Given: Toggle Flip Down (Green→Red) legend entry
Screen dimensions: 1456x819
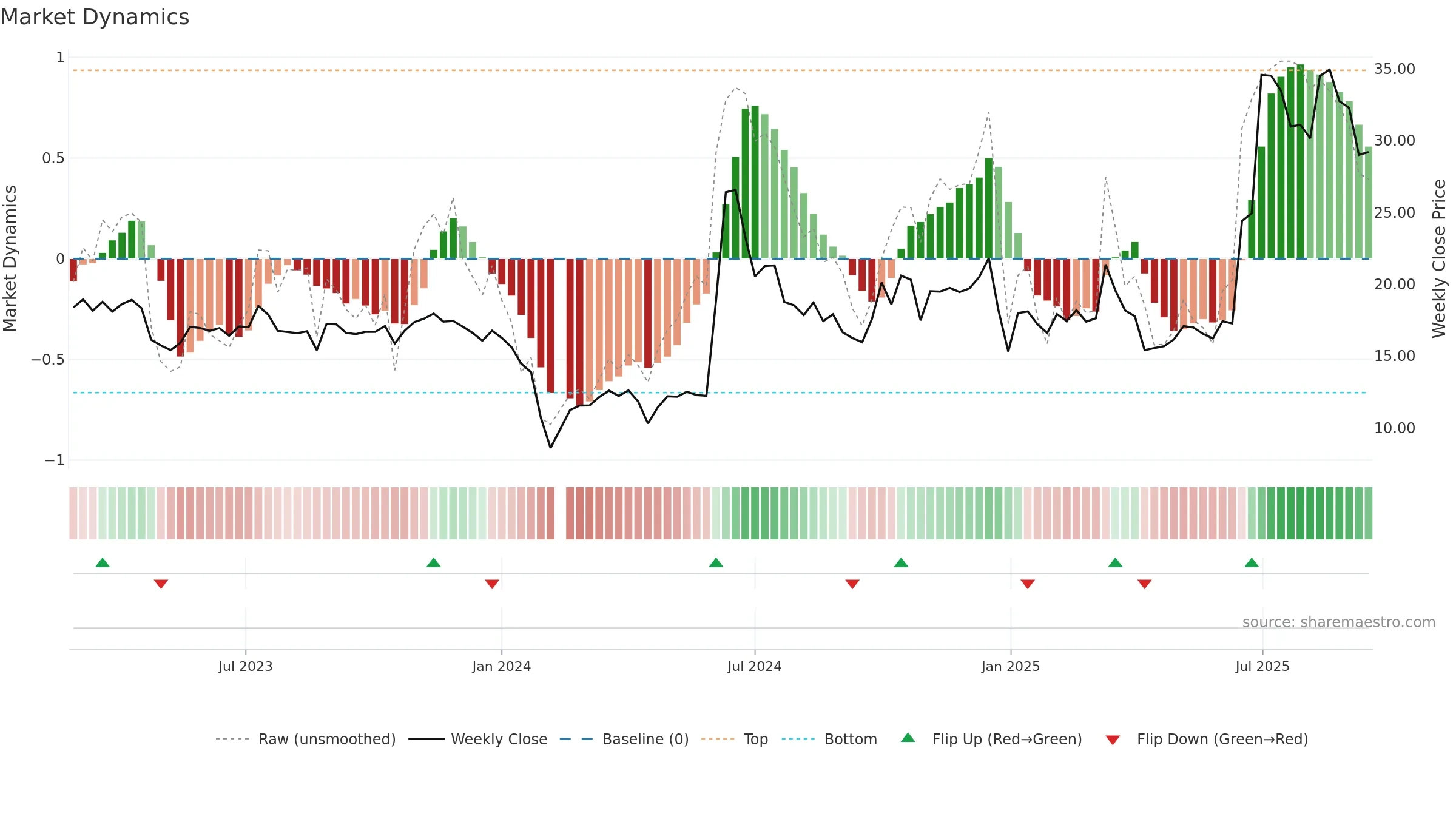Looking at the screenshot, I should (1206, 739).
